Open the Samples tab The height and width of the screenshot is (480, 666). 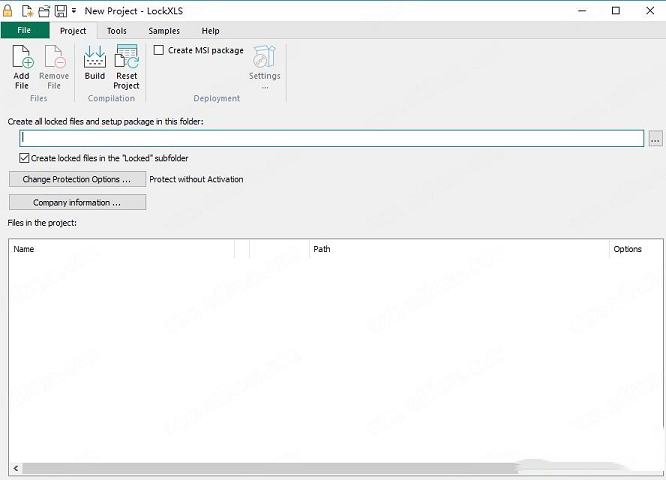[164, 31]
